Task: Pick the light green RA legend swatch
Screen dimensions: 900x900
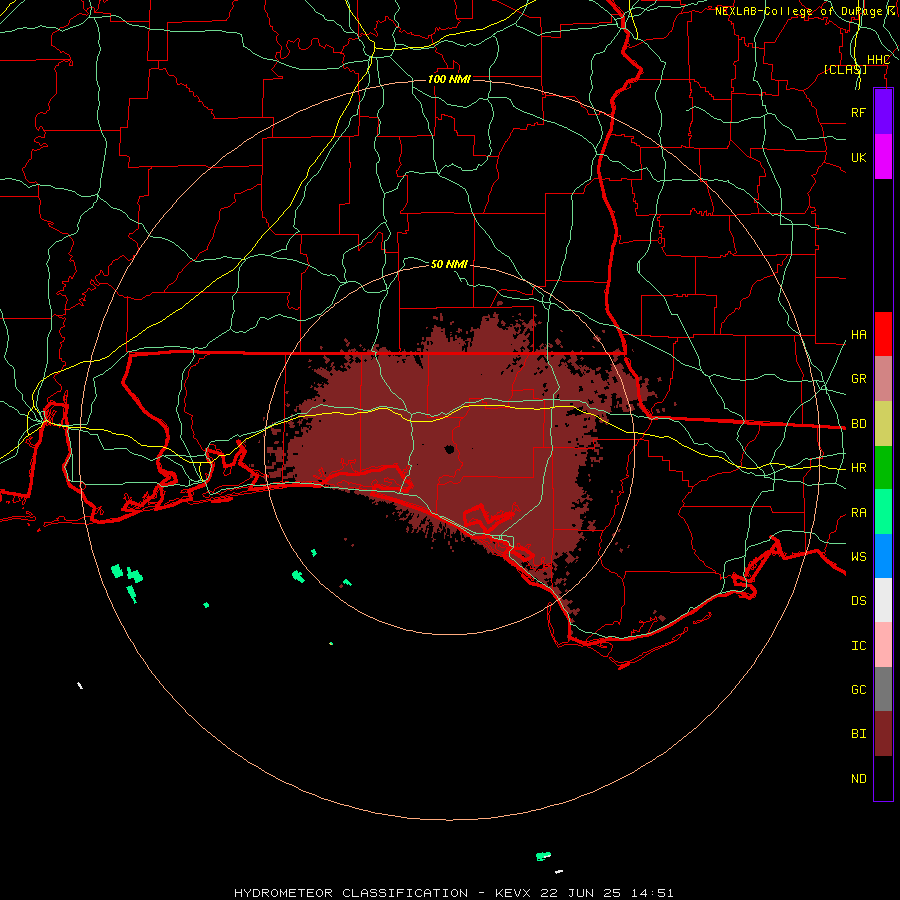Action: pos(883,512)
